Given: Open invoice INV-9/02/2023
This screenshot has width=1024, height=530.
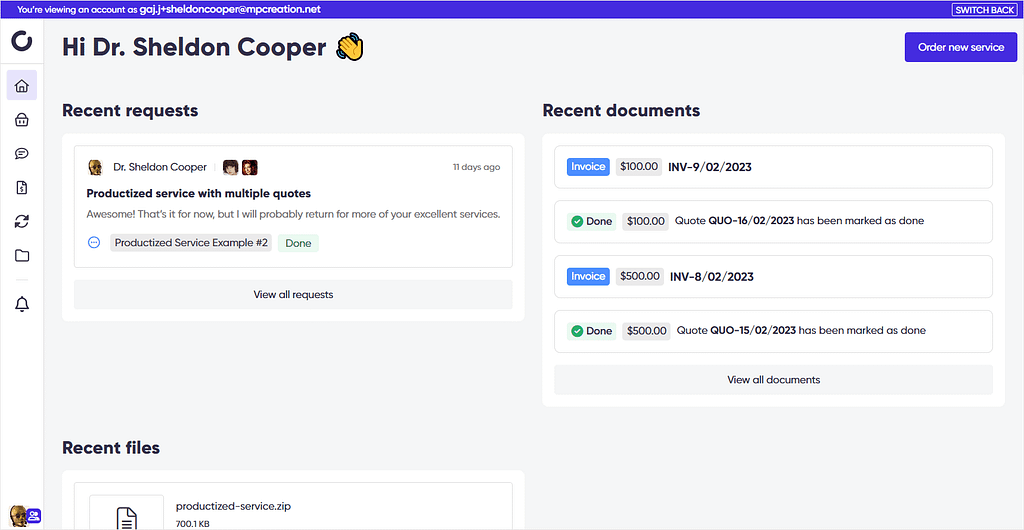Looking at the screenshot, I should point(773,166).
